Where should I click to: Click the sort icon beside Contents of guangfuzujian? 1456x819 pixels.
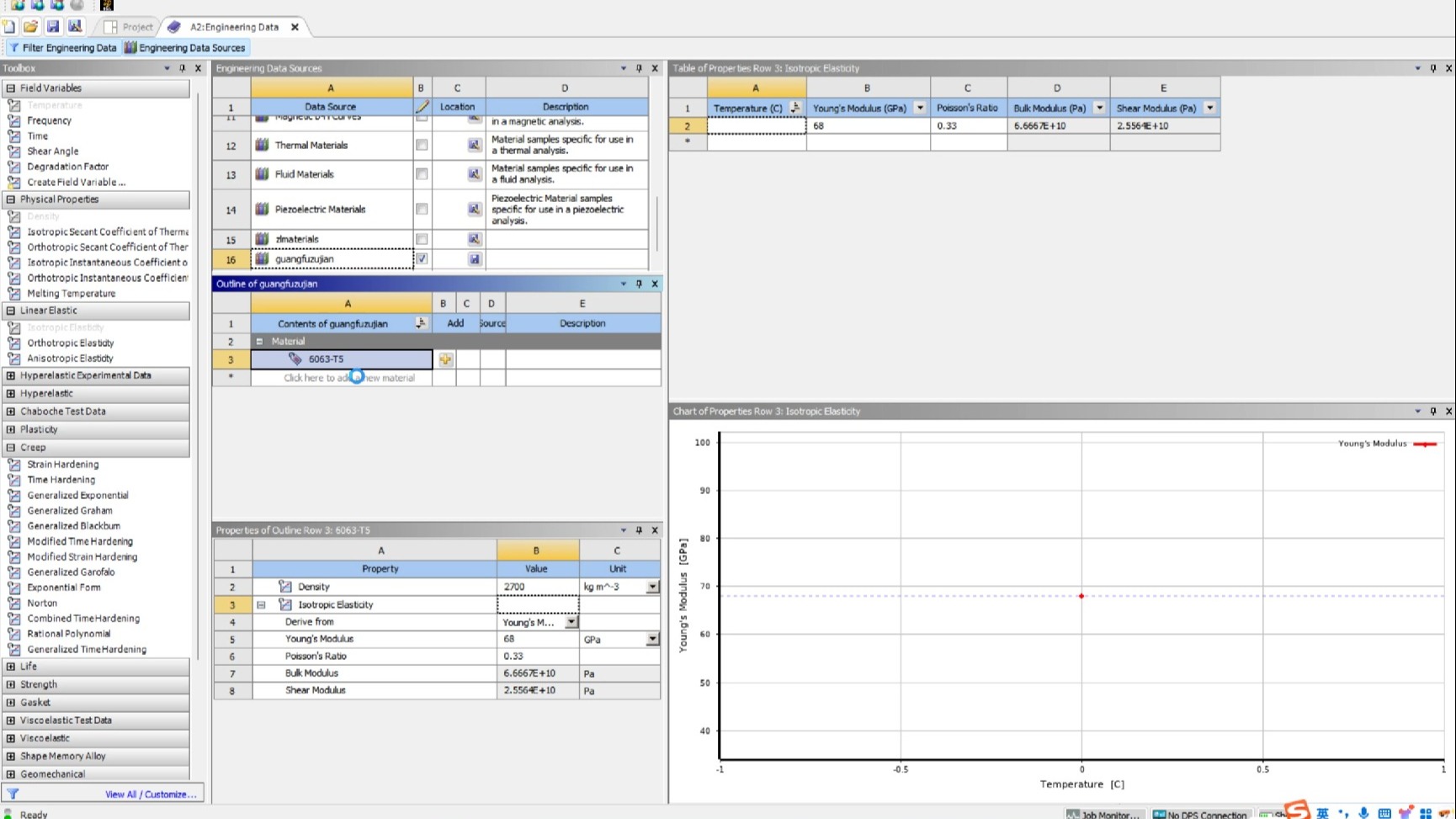(x=421, y=323)
